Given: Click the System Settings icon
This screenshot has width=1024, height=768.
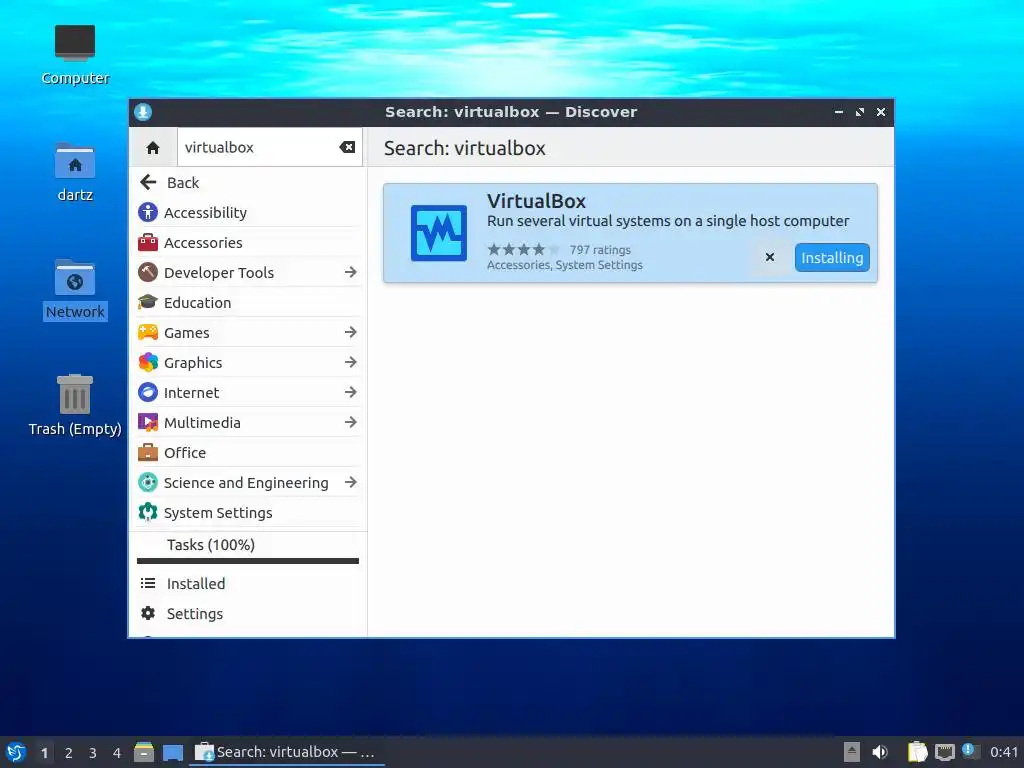Looking at the screenshot, I should pos(148,513).
